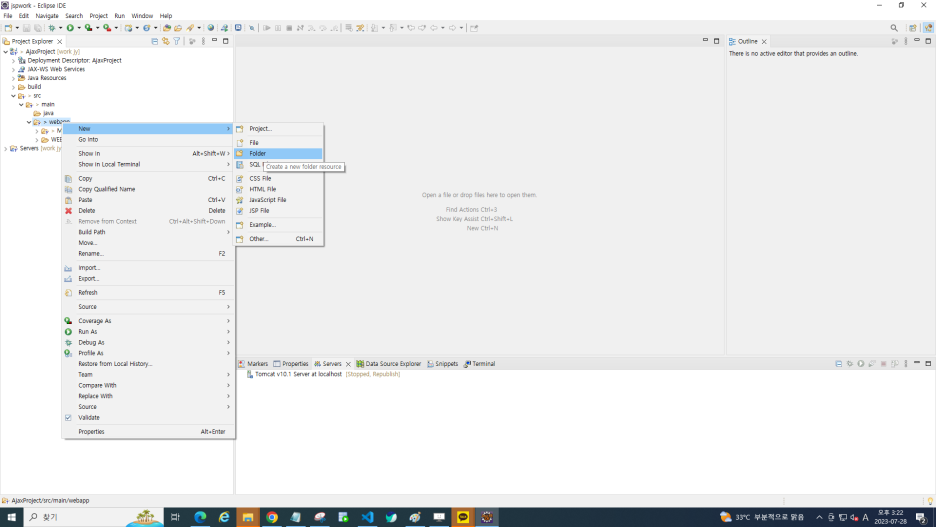Click Restore from Local History...
The height and width of the screenshot is (527, 936).
pos(148,363)
